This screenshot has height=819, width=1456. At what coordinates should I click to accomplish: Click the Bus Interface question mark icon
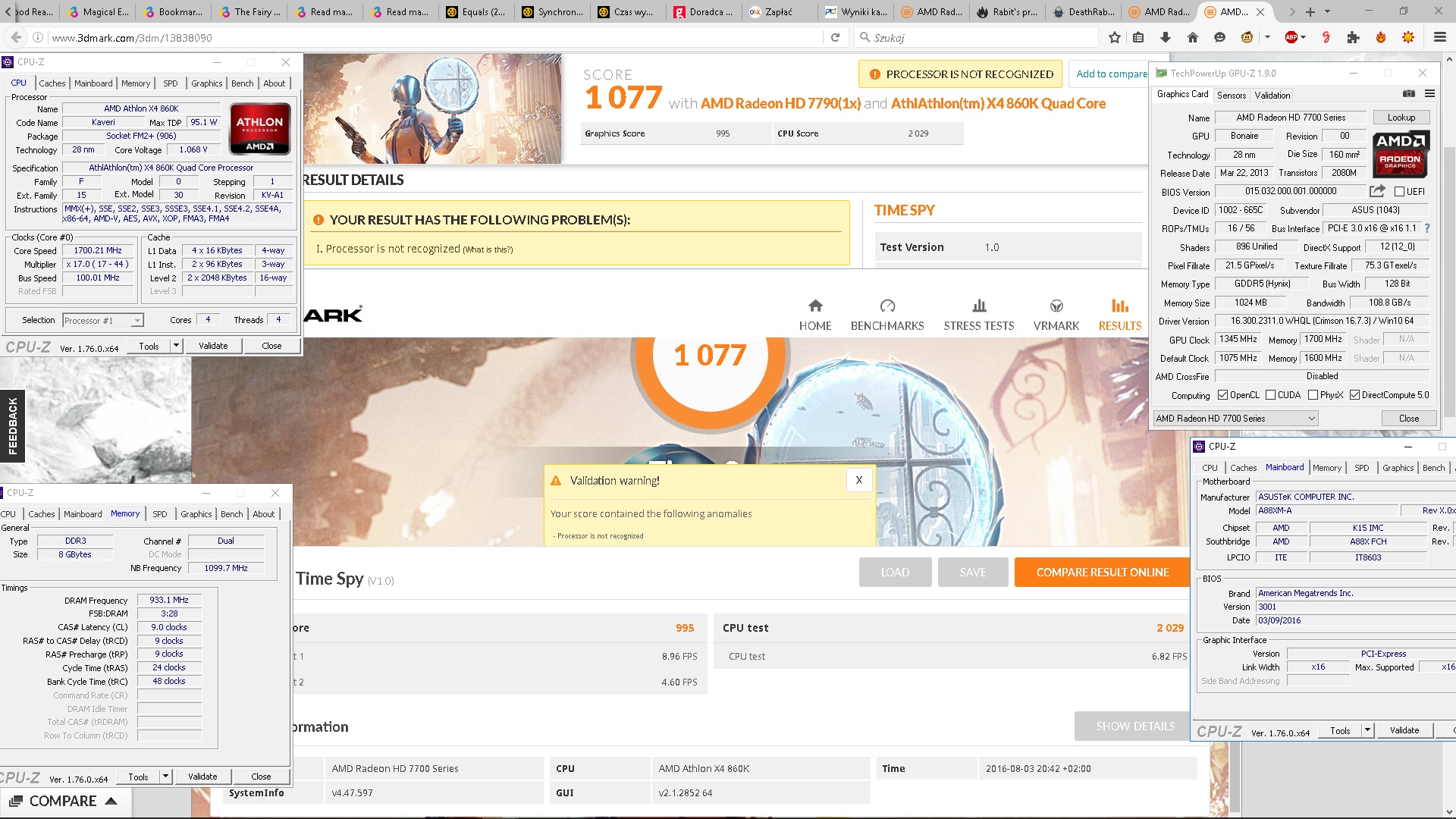point(1426,228)
